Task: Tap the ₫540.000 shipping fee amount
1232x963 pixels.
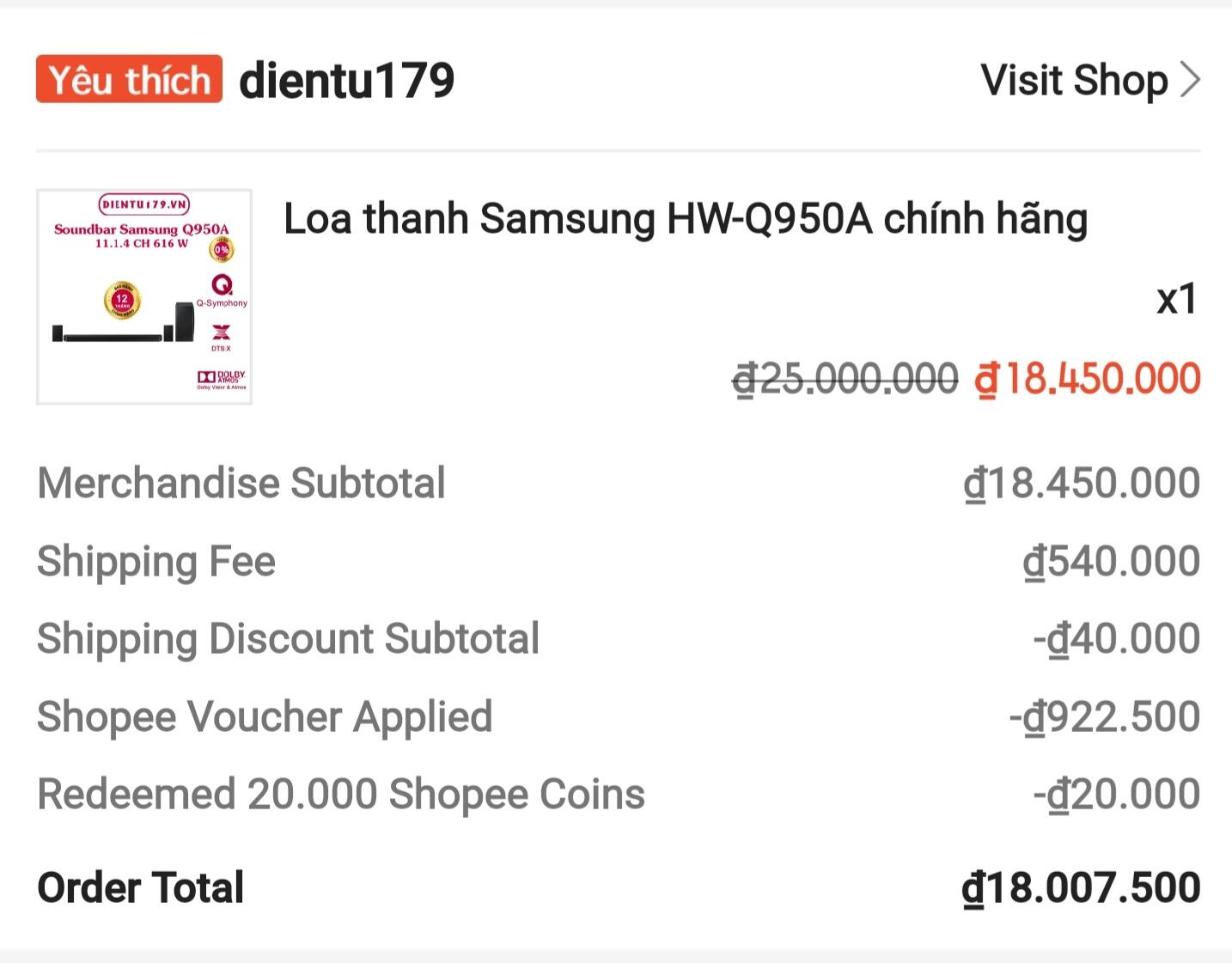Action: pyautogui.click(x=1111, y=562)
